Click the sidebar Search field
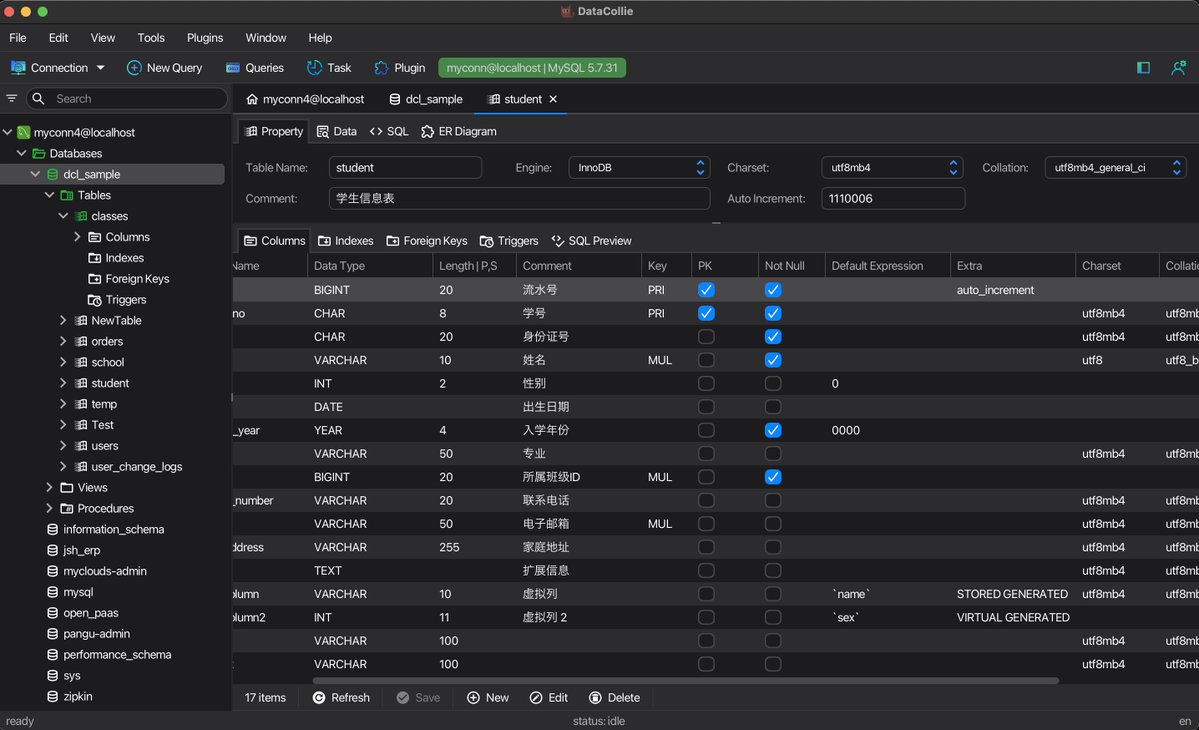The height and width of the screenshot is (730, 1199). (127, 99)
